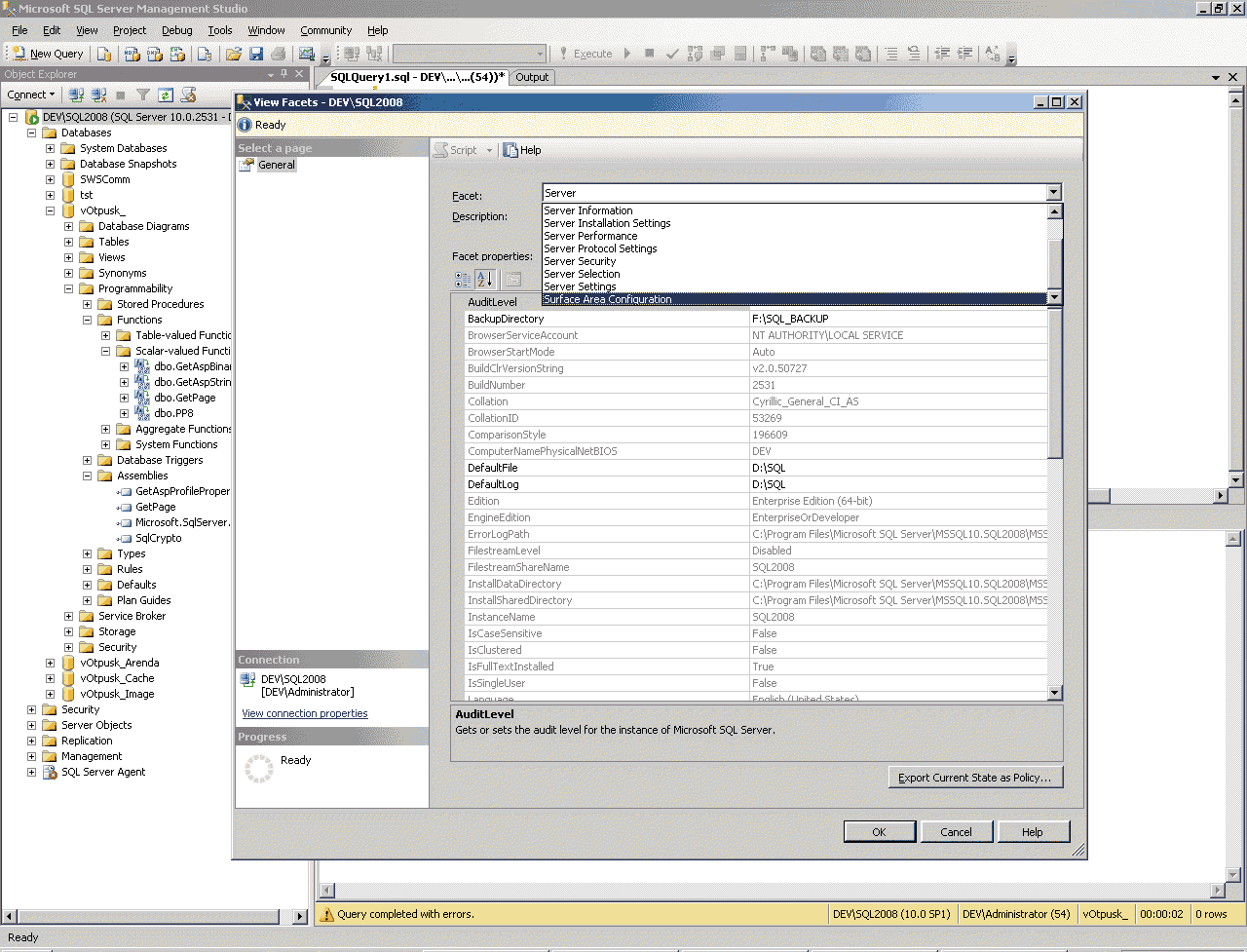
Task: Select the Database Triggers folder
Action: (x=160, y=460)
